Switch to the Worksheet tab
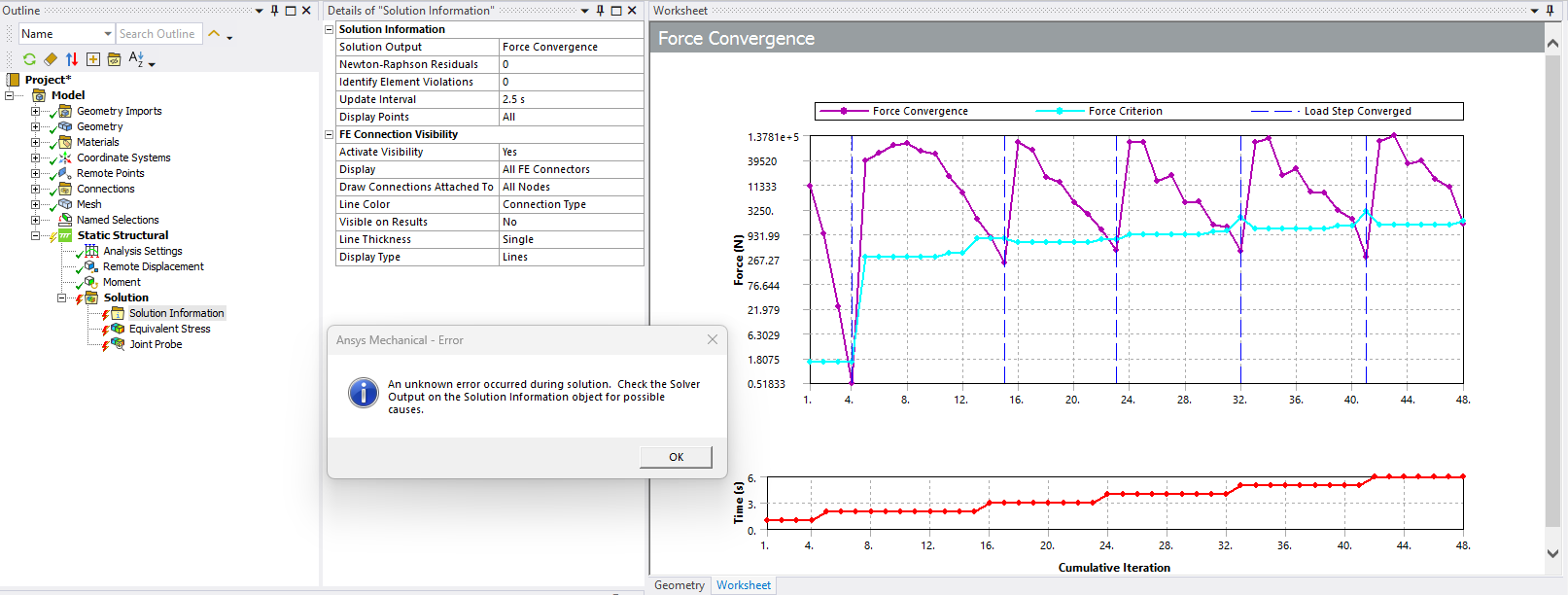This screenshot has height=595, width=1568. 744,585
